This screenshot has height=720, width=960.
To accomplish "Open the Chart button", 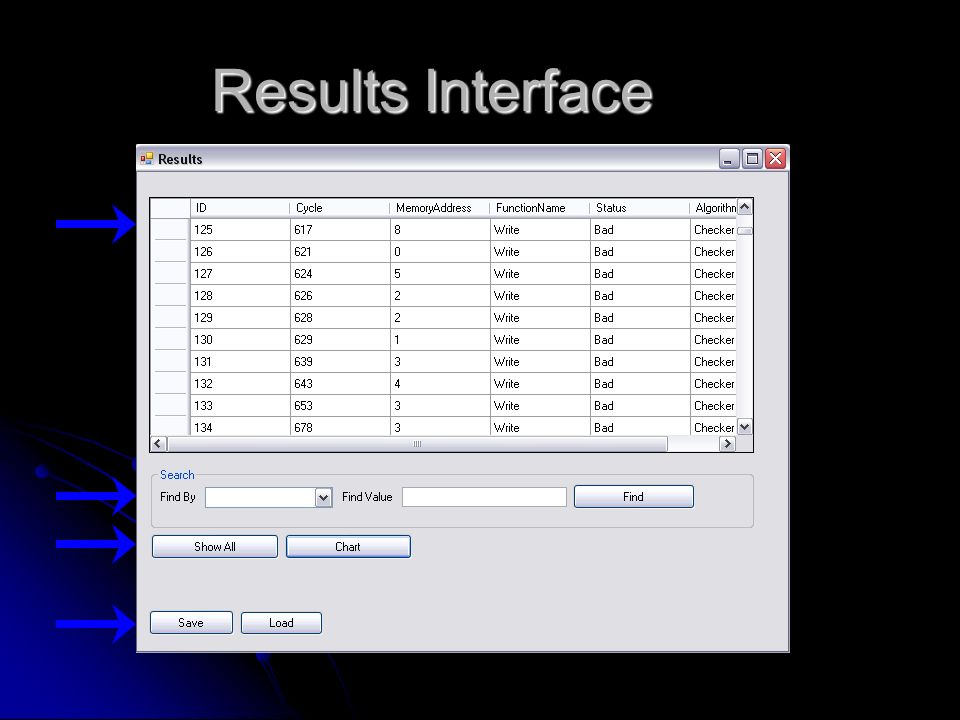I will [x=348, y=547].
